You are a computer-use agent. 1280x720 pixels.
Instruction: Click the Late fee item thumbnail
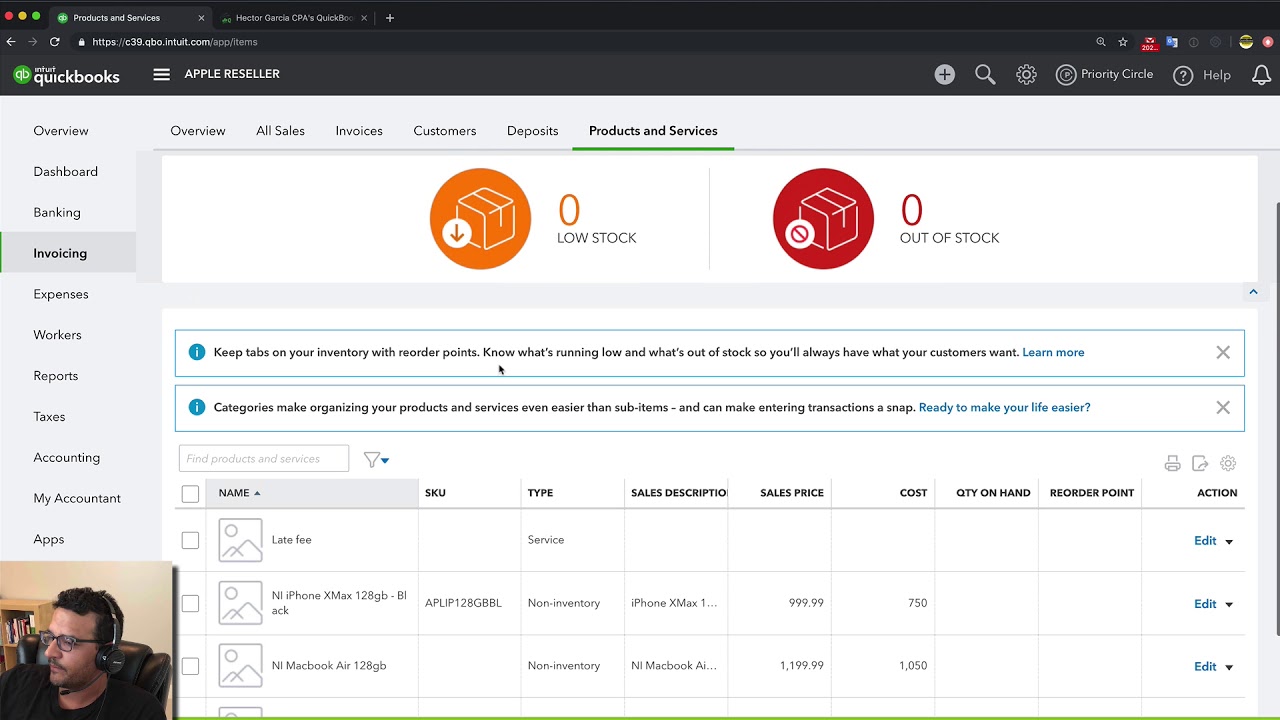tap(240, 540)
